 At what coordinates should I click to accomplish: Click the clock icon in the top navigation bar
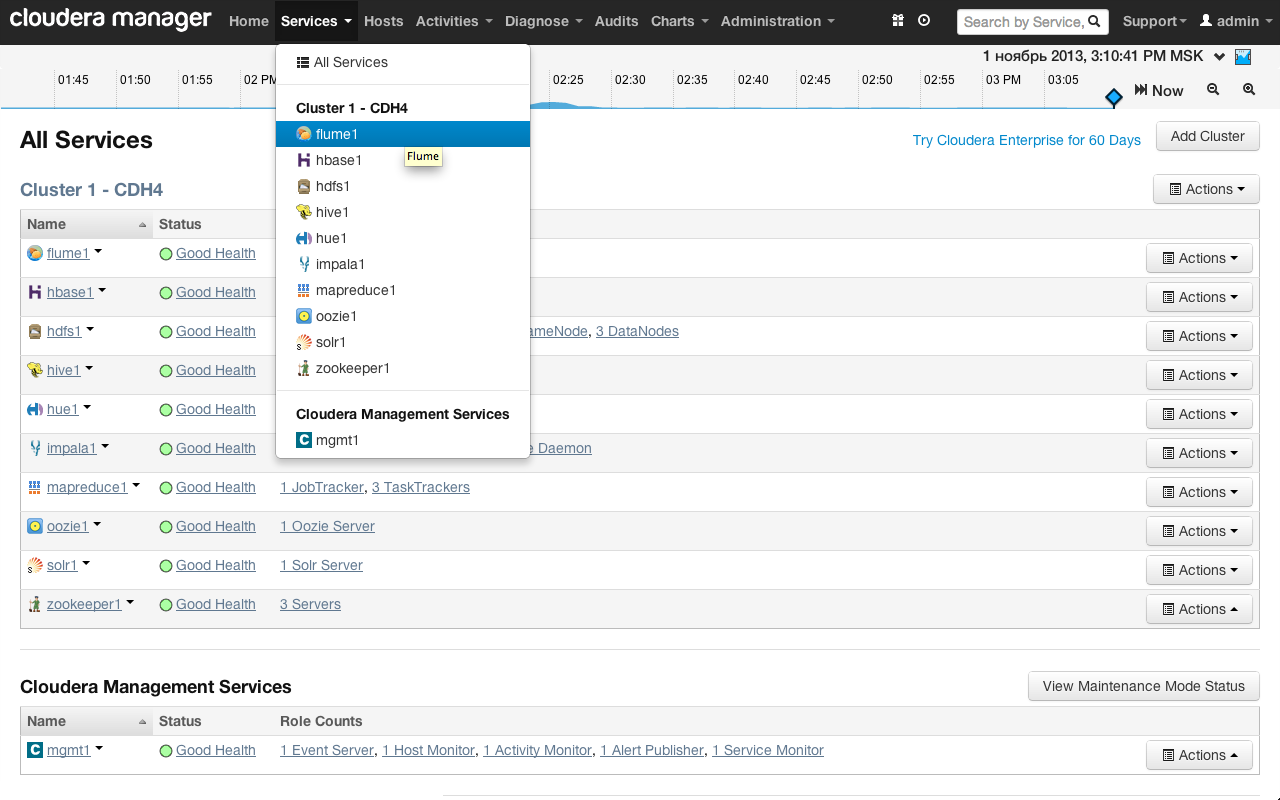point(924,21)
